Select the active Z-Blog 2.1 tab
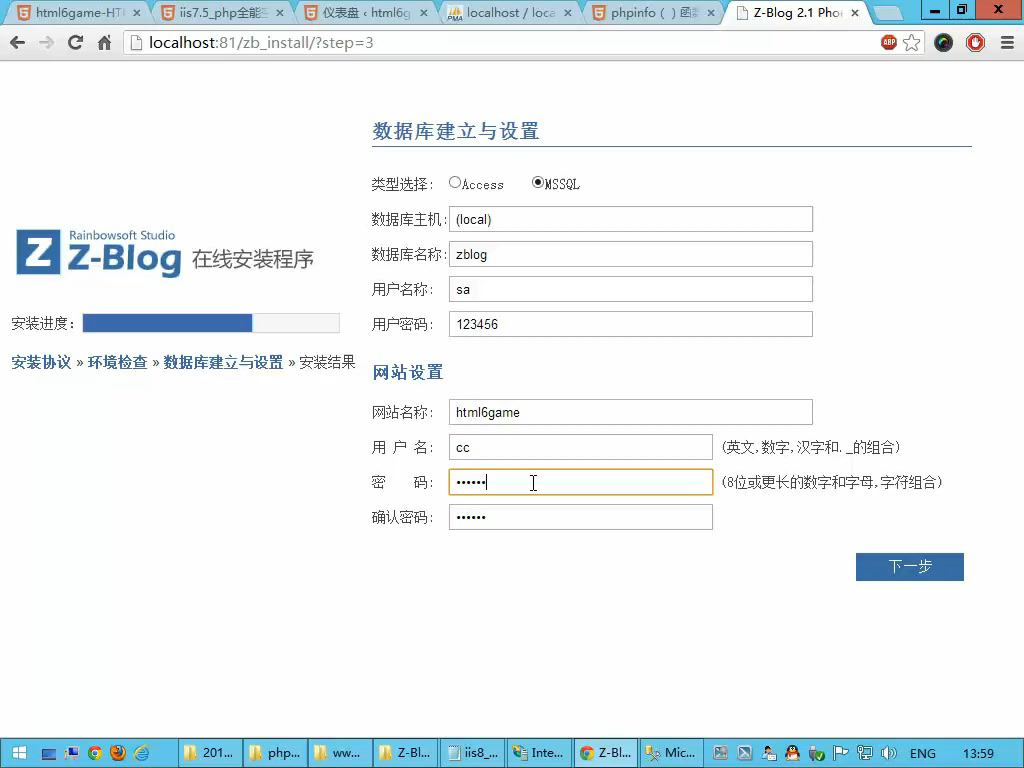This screenshot has width=1024, height=768. coord(798,12)
